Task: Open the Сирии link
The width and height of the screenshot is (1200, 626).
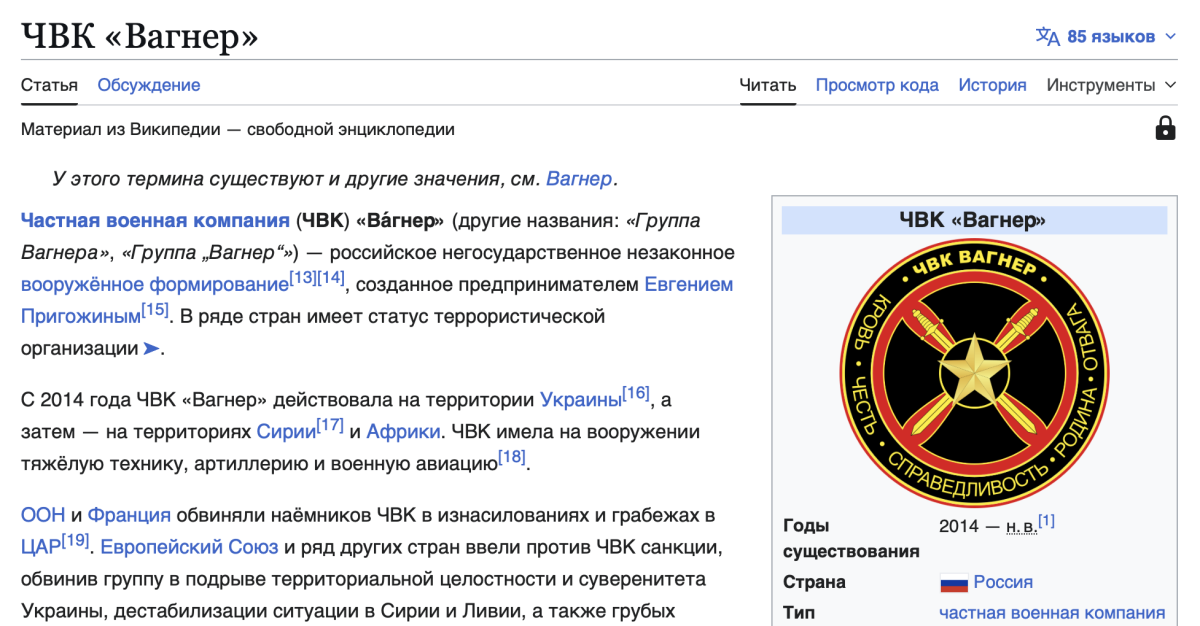Action: coord(286,432)
